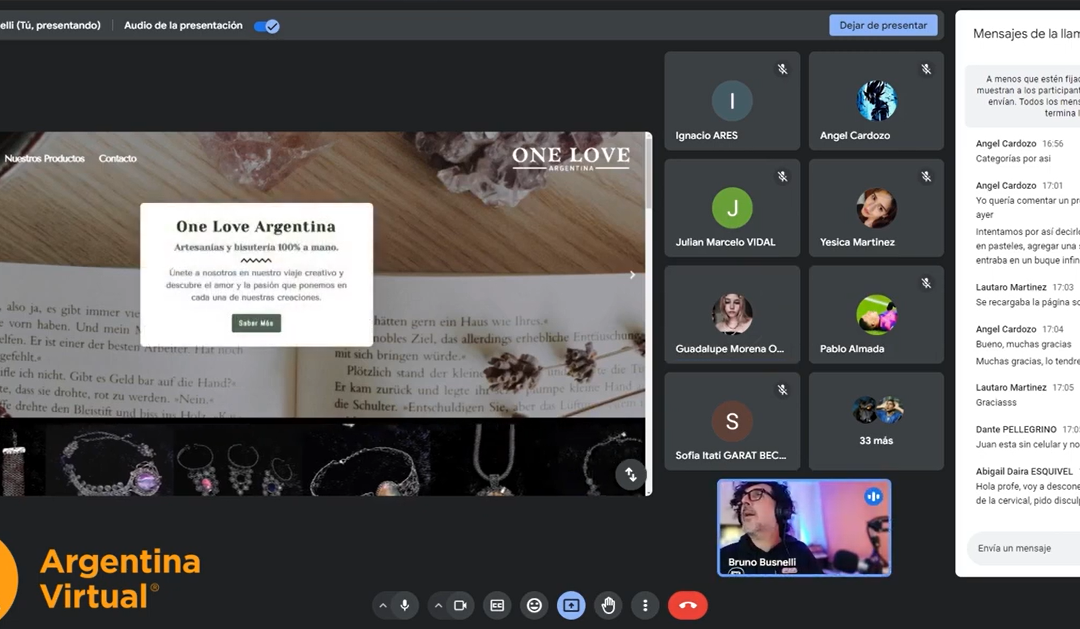The height and width of the screenshot is (629, 1080).
Task: Hang up with the red phone button
Action: [x=687, y=606]
